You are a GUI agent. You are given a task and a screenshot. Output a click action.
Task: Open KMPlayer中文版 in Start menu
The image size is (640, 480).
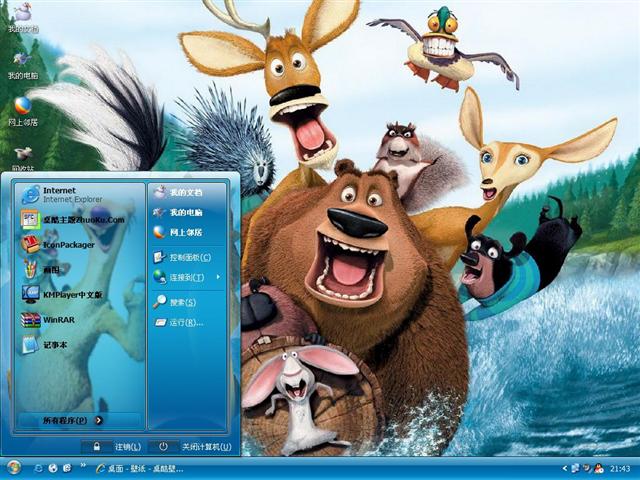80,294
